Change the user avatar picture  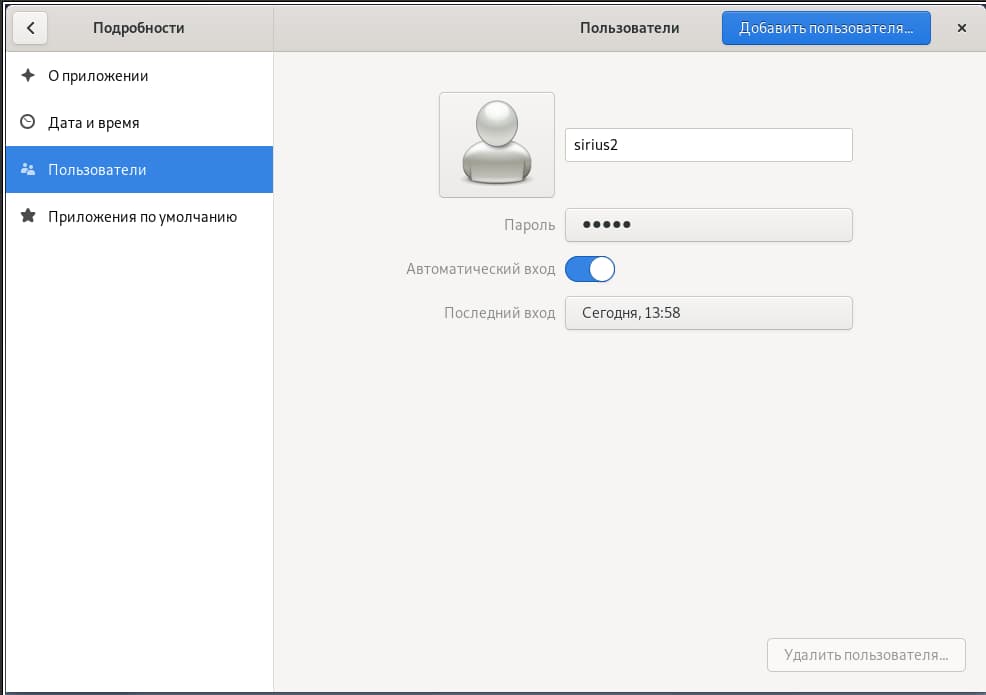click(496, 145)
